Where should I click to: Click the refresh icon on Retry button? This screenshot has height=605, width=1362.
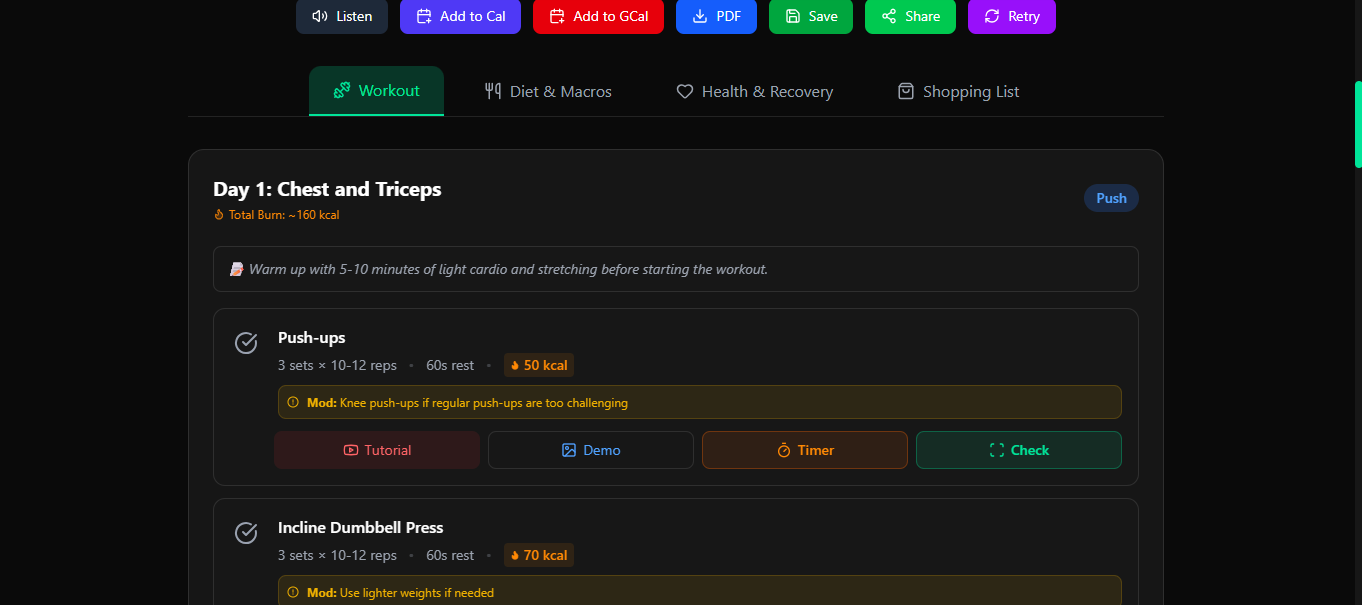(991, 16)
